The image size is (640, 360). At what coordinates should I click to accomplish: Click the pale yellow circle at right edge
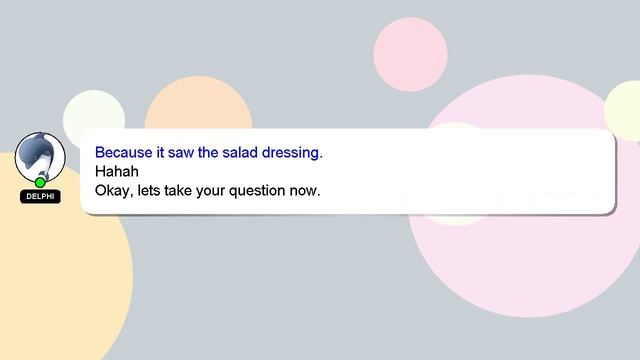624,110
